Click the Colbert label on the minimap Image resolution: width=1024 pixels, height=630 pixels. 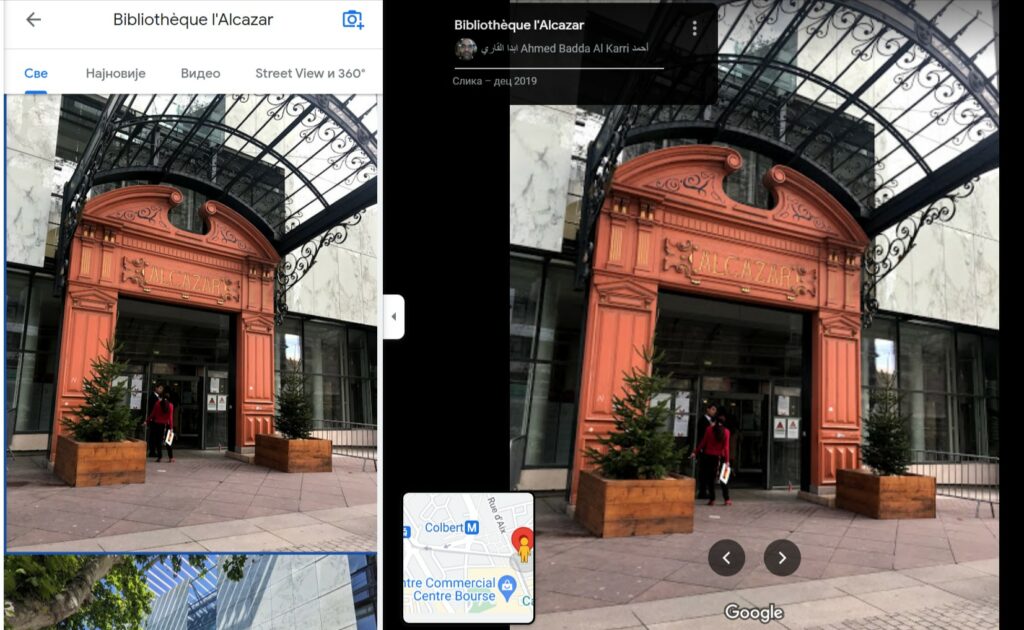coord(443,528)
